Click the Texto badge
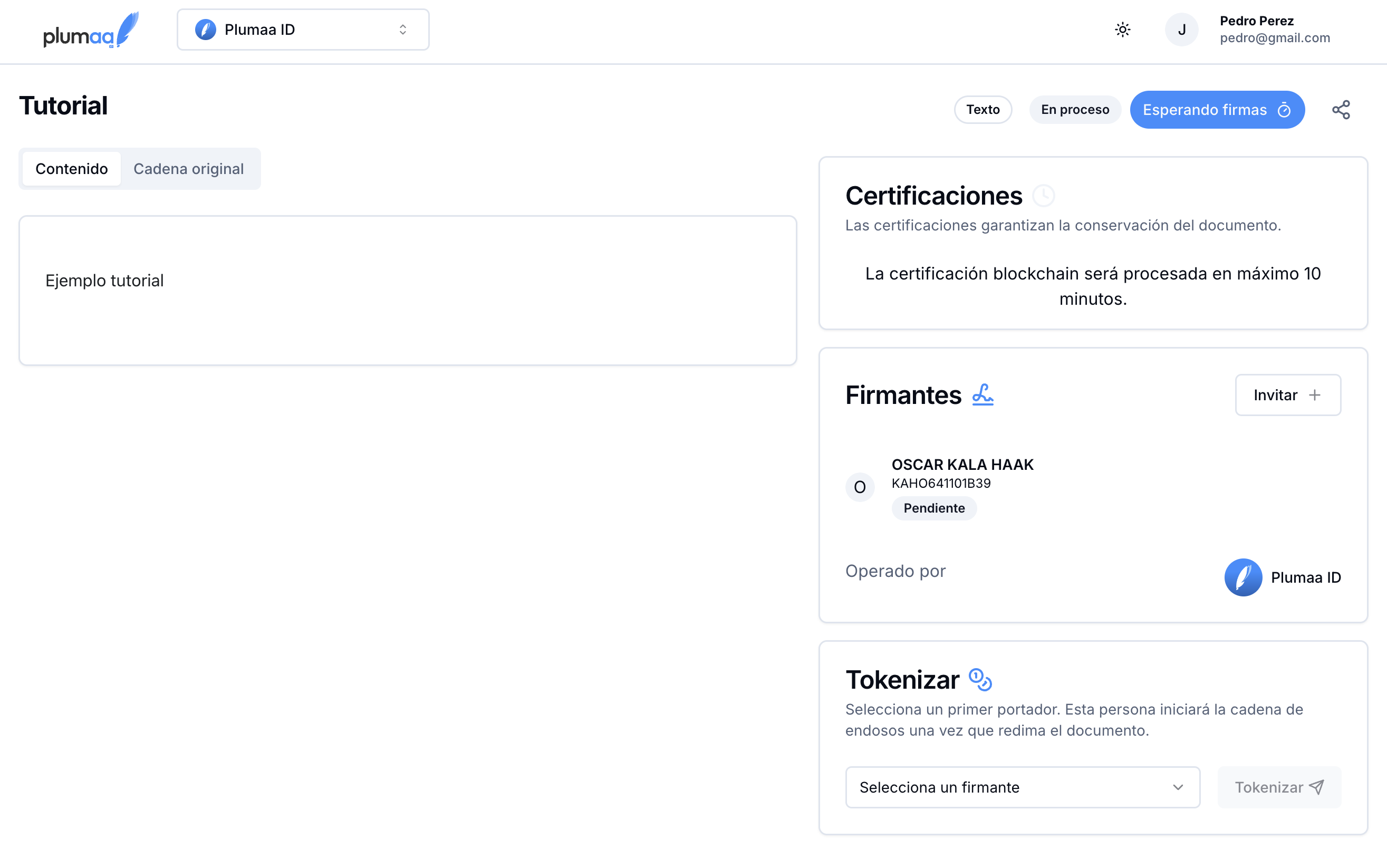 tap(983, 110)
